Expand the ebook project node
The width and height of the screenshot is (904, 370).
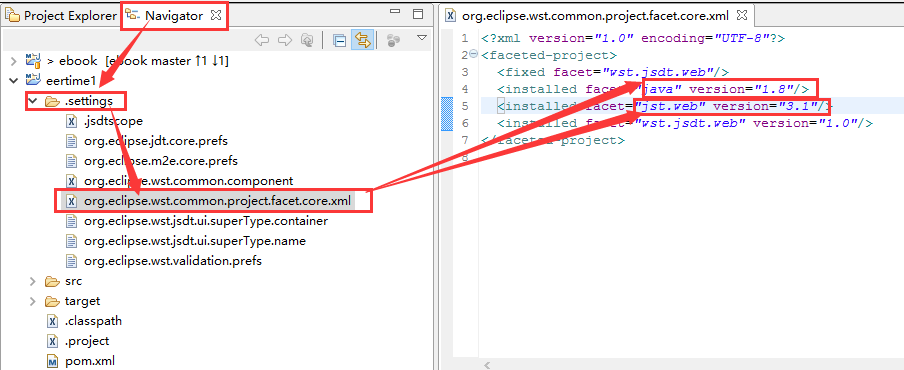click(x=13, y=60)
